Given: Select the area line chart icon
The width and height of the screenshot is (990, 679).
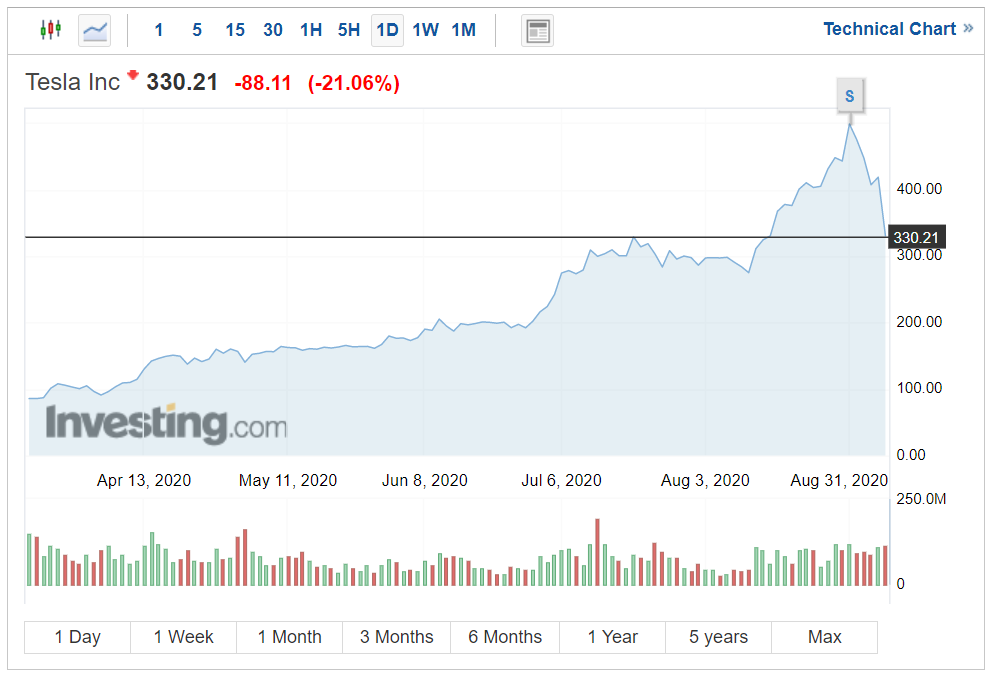Looking at the screenshot, I should (95, 30).
